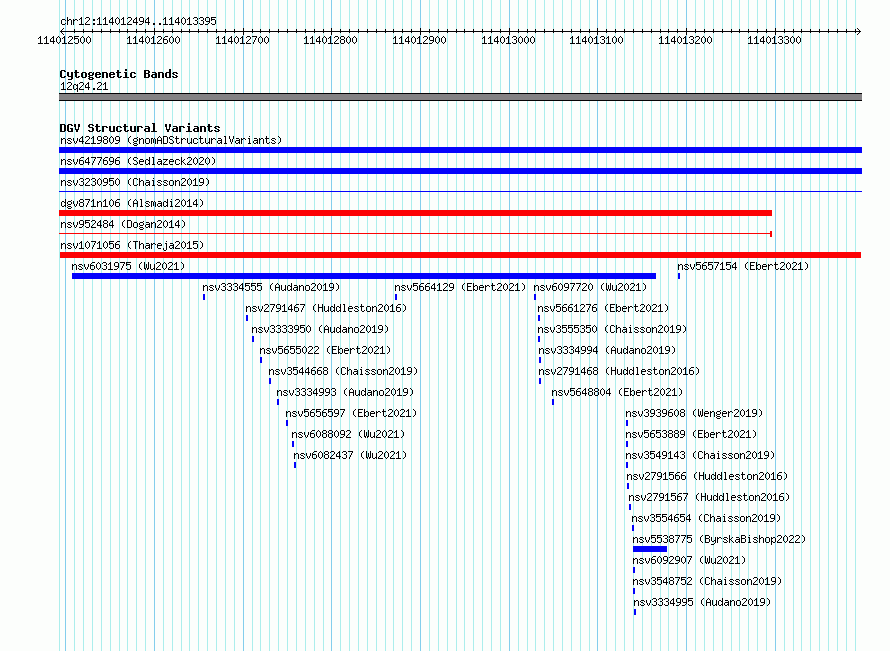Click nsv5655022 (Ebert2021) label
The height and width of the screenshot is (651, 890).
325,350
